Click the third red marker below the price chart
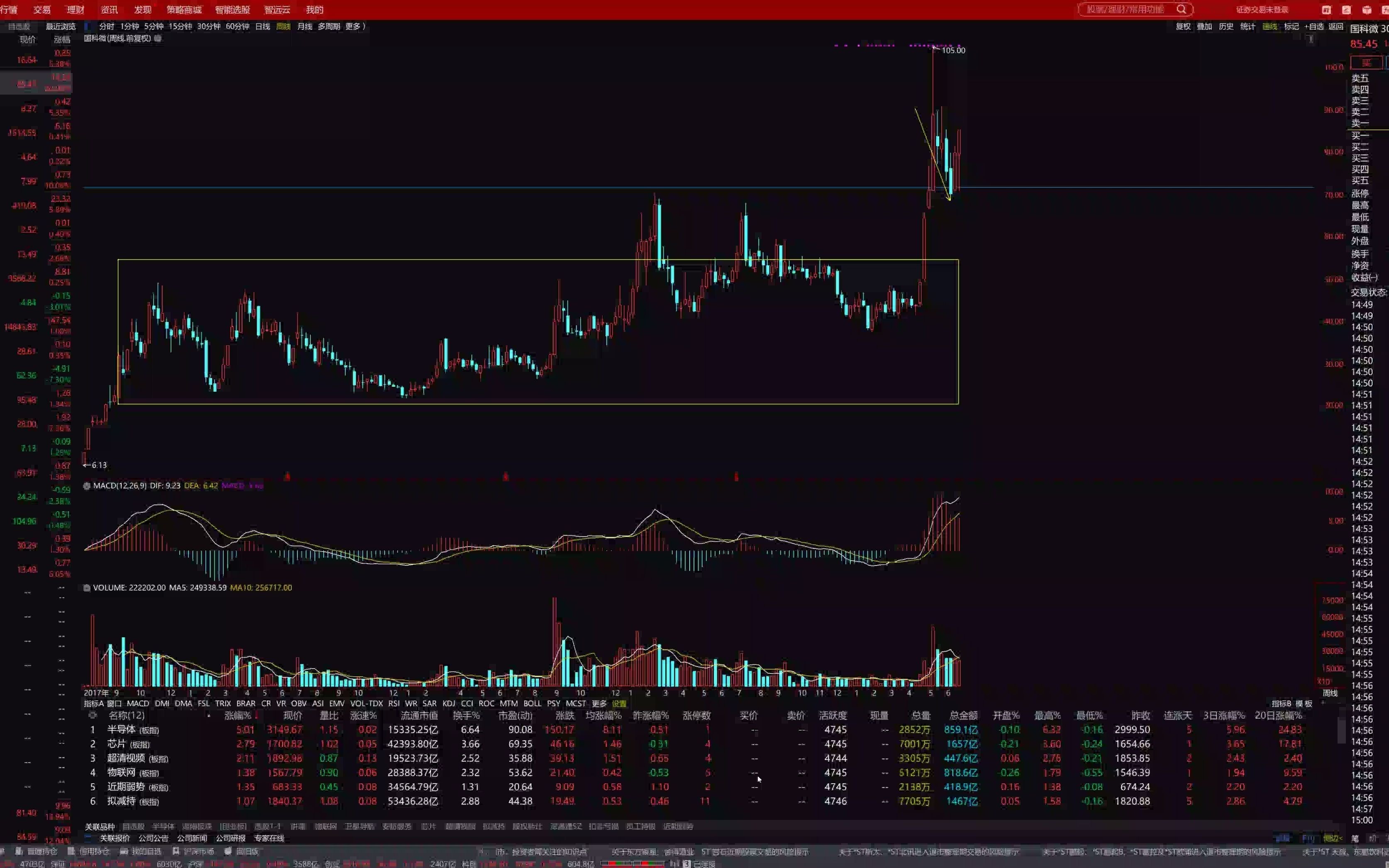This screenshot has width=1389, height=868. pos(736,476)
